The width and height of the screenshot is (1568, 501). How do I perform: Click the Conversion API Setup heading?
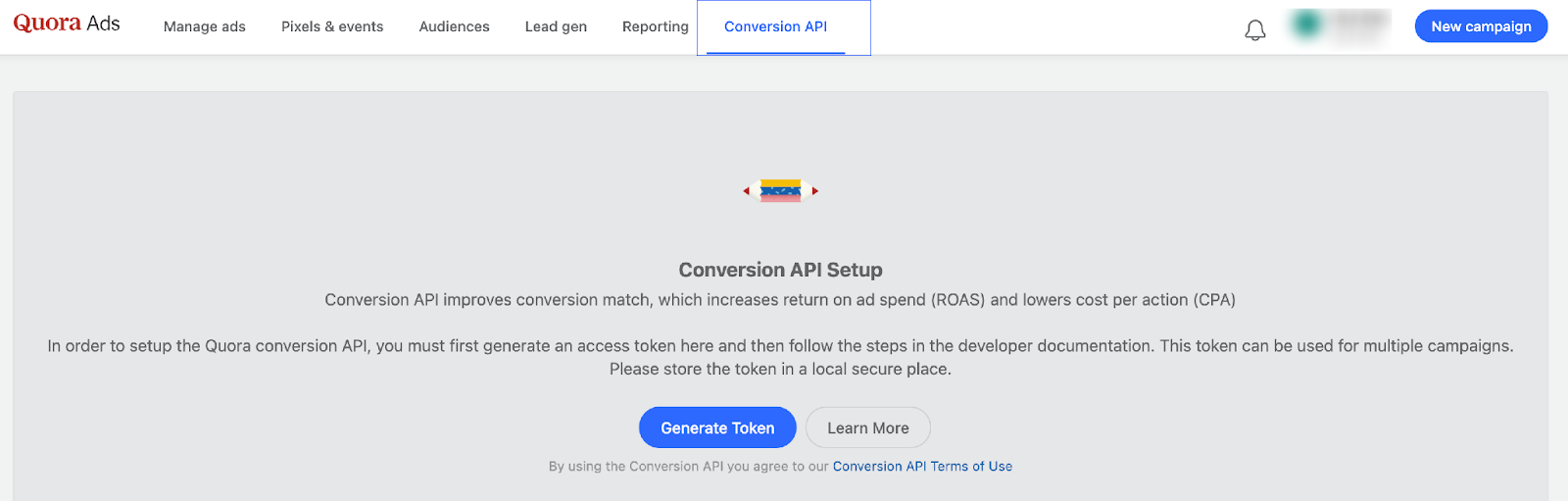click(x=780, y=270)
